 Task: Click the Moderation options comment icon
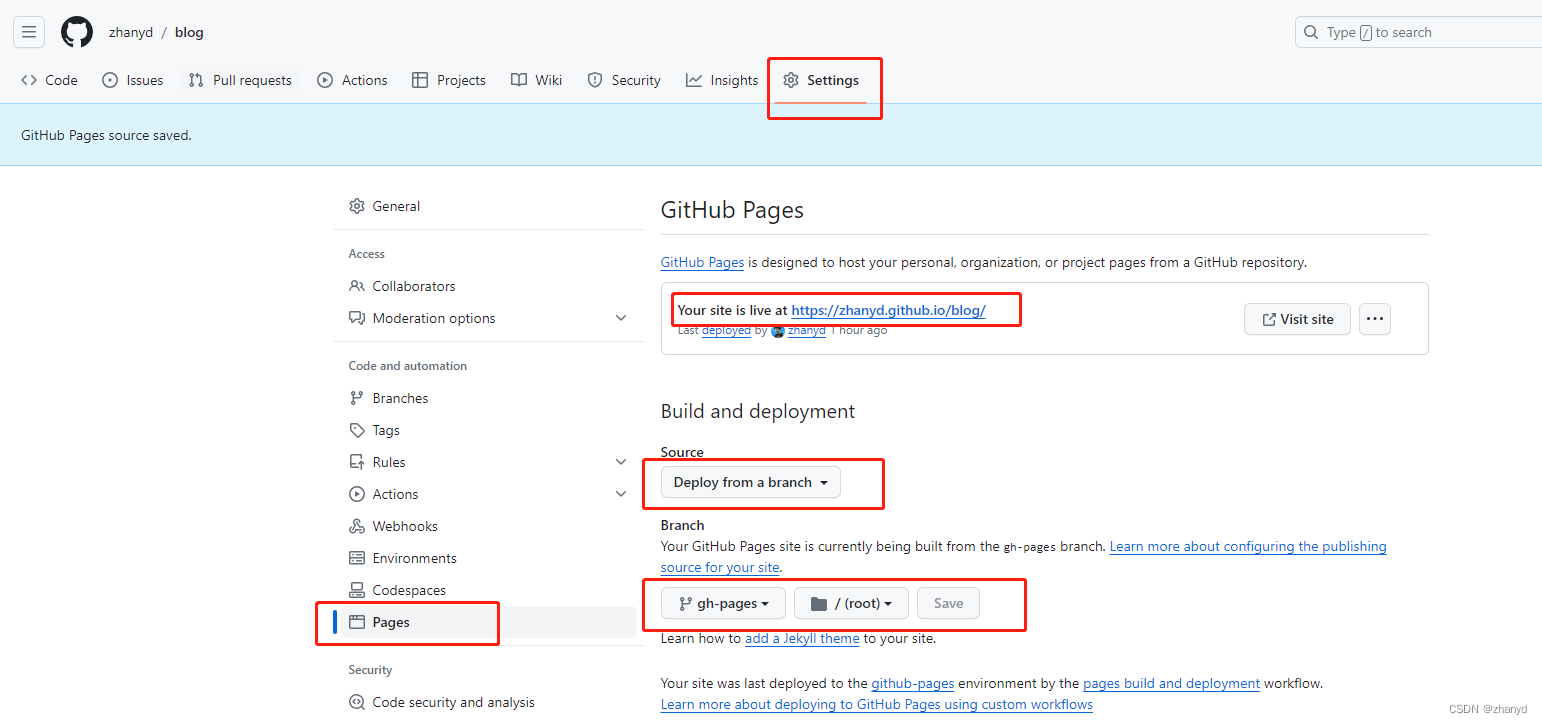pos(357,318)
